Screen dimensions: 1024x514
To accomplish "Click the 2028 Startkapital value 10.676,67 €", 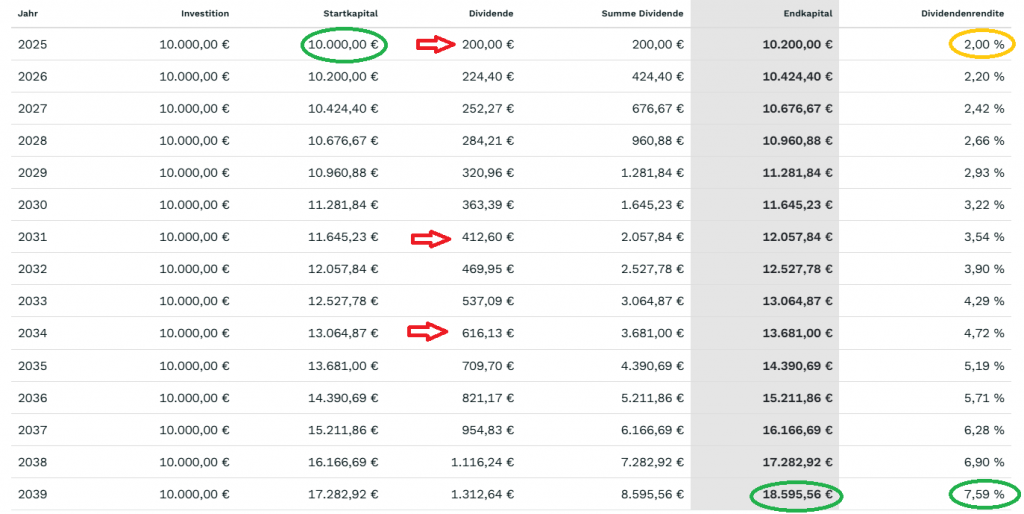I will click(343, 141).
